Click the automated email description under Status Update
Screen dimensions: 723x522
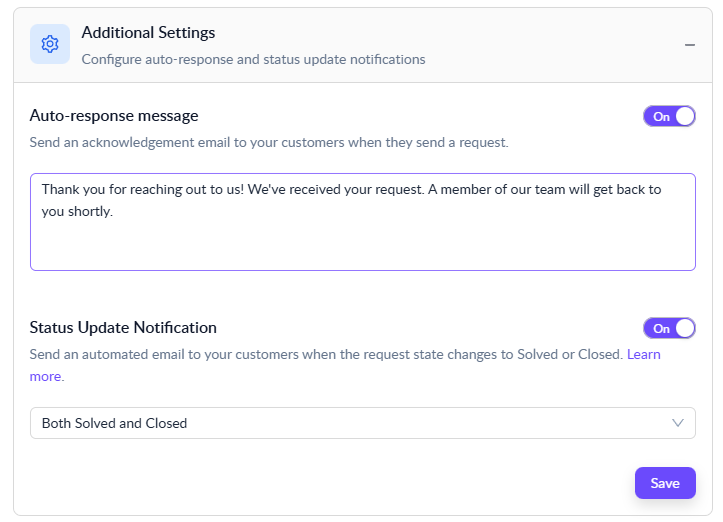pyautogui.click(x=326, y=354)
